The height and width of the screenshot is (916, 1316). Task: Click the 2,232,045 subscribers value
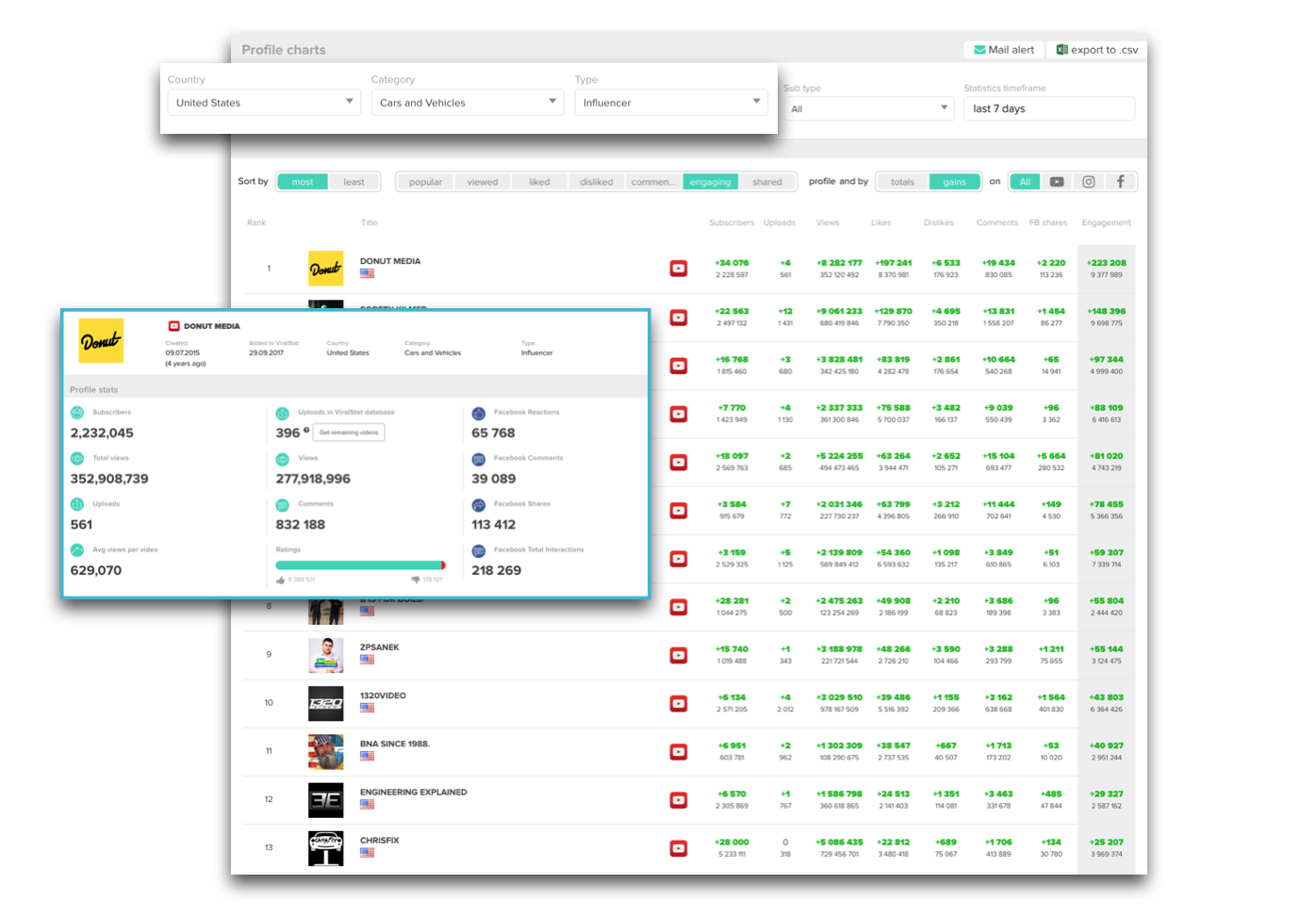(x=102, y=433)
